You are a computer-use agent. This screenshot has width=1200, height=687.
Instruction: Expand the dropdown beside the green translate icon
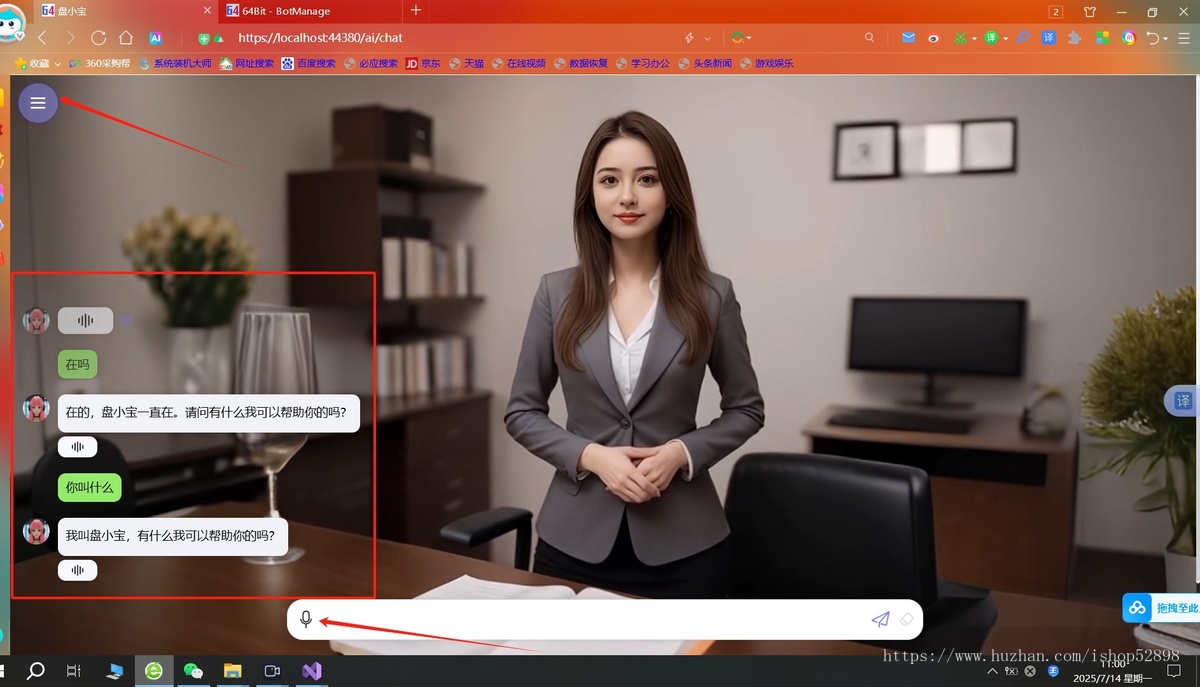pos(1004,39)
